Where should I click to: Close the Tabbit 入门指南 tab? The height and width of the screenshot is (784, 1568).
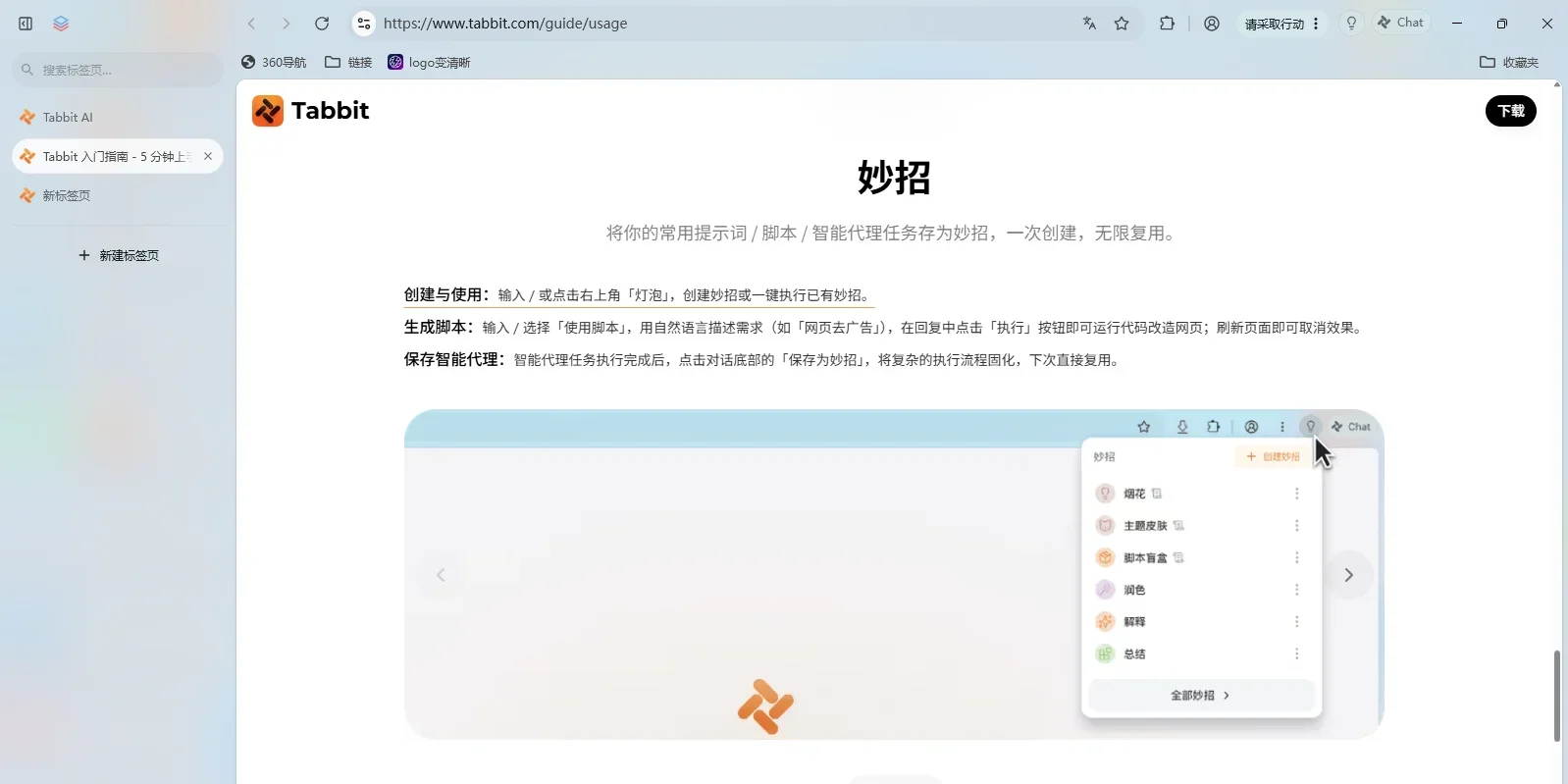(x=208, y=156)
